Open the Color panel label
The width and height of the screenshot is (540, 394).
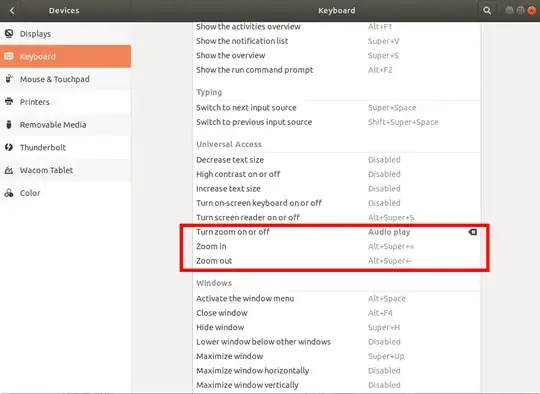click(x=30, y=193)
